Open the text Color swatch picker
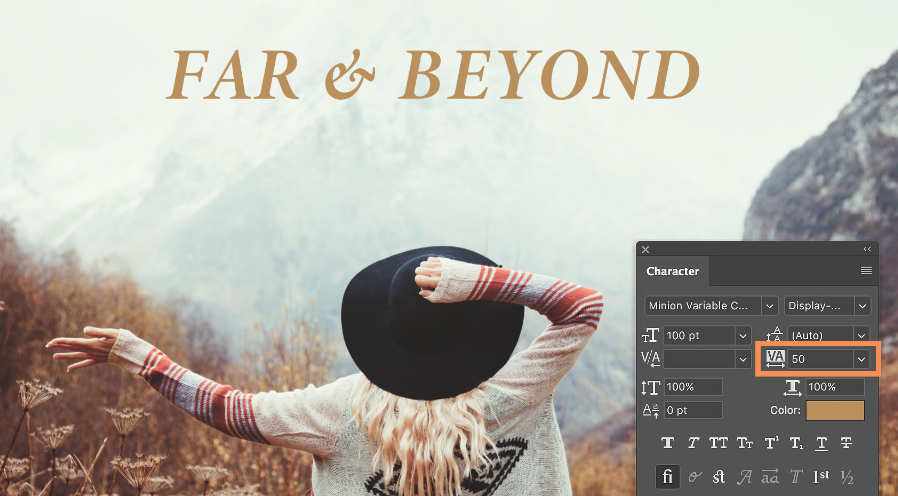This screenshot has width=898, height=496. pos(835,410)
